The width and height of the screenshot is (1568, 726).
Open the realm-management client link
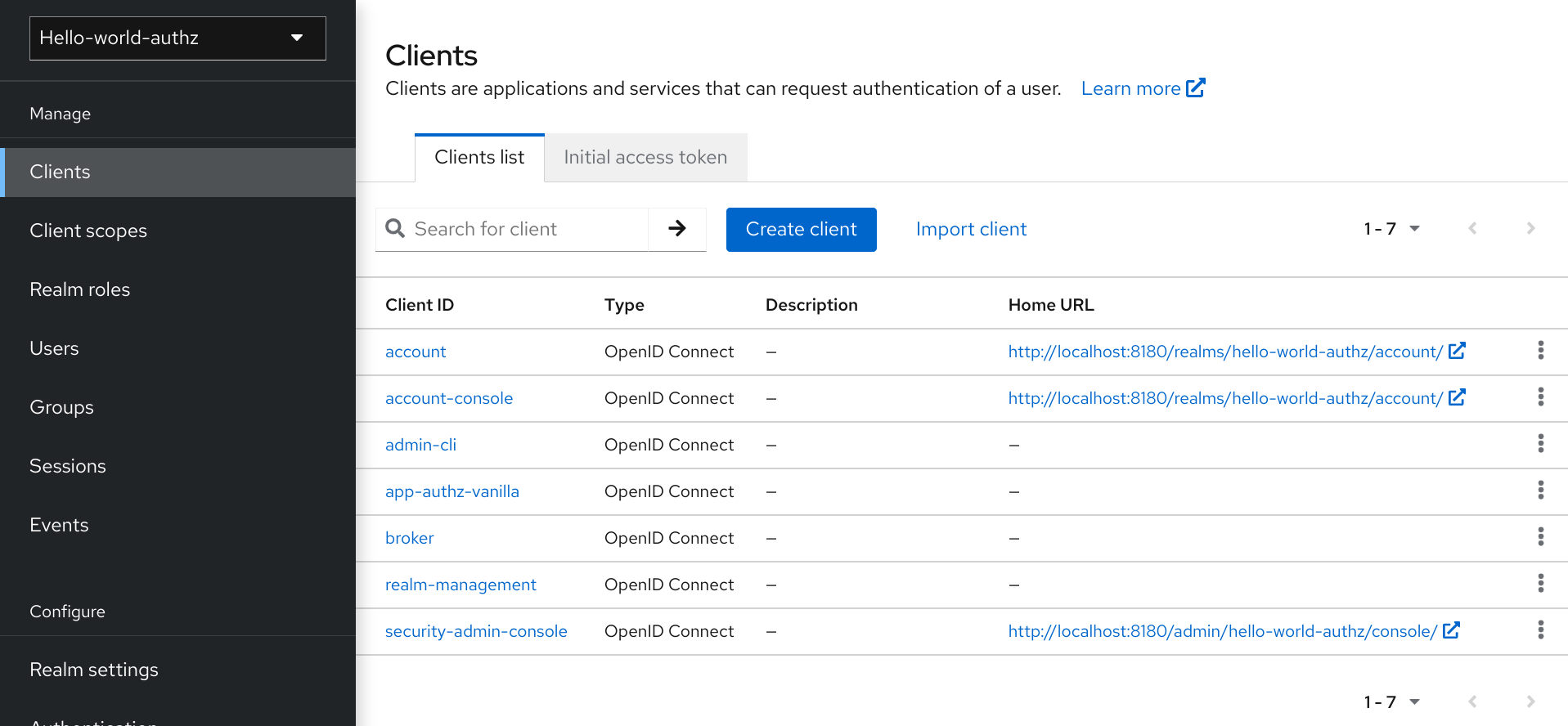point(461,585)
